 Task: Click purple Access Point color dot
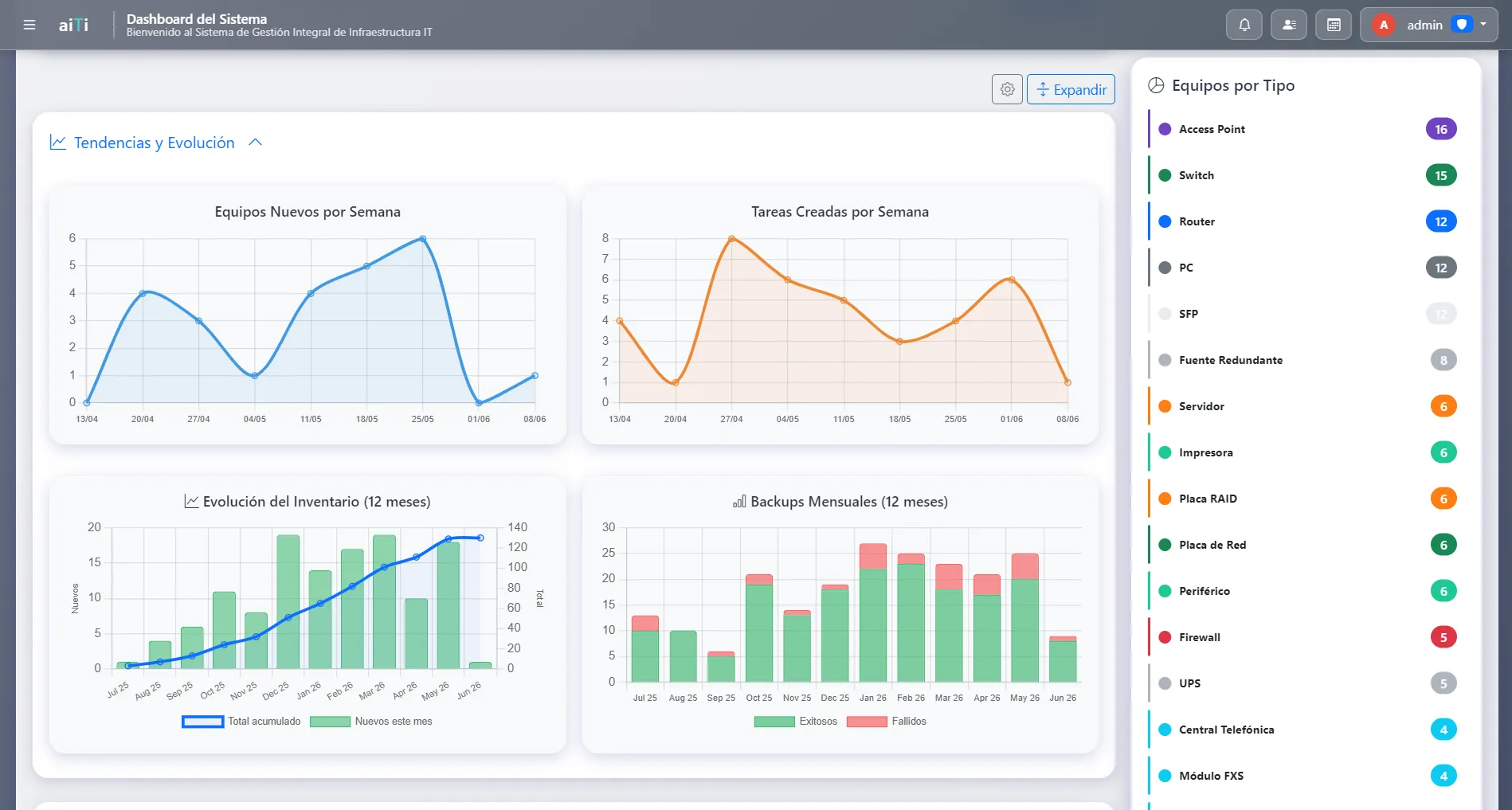(x=1165, y=129)
